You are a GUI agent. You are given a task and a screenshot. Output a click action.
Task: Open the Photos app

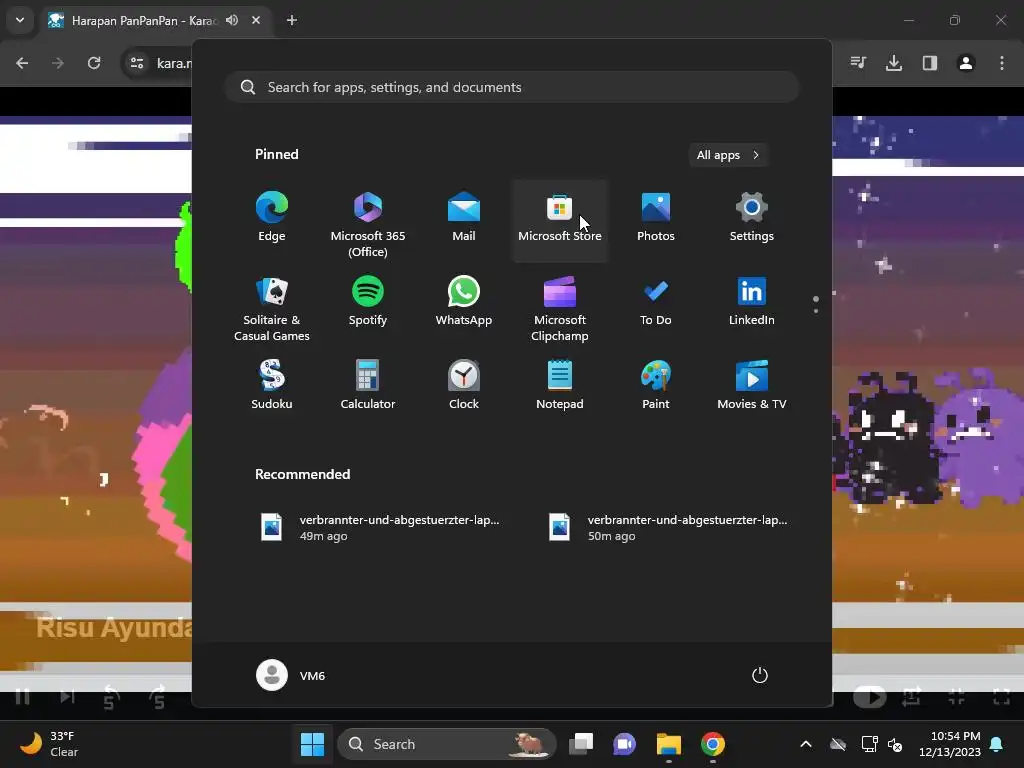[x=656, y=219]
